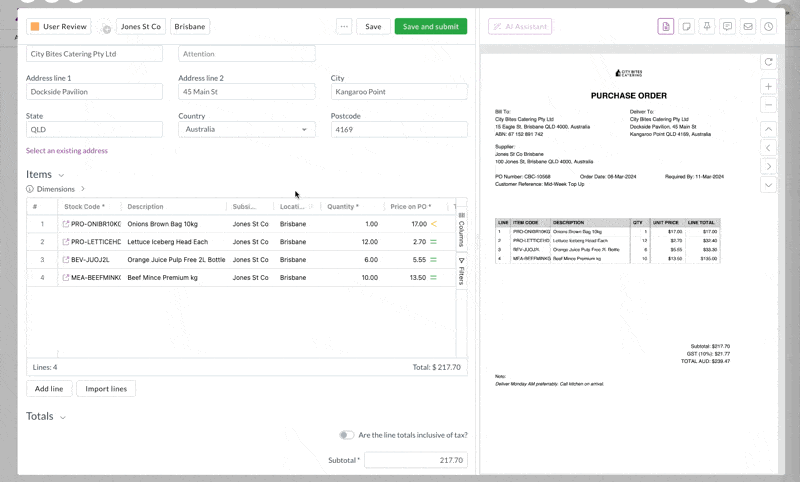Expand the Dimensions section
This screenshot has width=800, height=482.
(83, 189)
